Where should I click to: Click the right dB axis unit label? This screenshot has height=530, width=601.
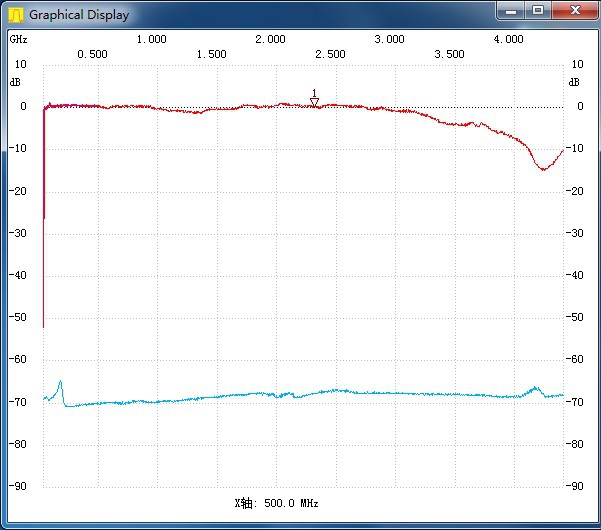[x=574, y=82]
